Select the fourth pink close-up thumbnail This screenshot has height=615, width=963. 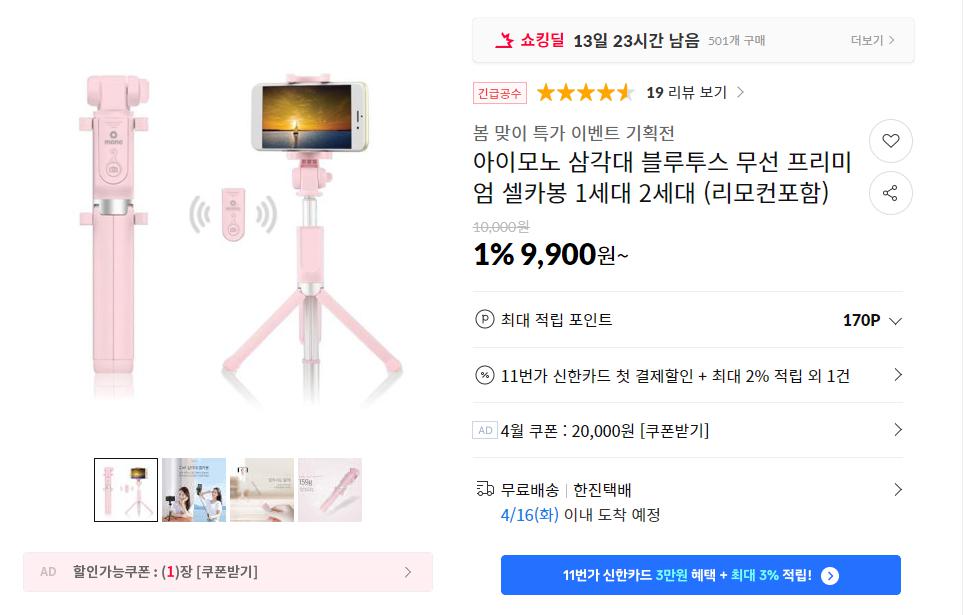(330, 490)
